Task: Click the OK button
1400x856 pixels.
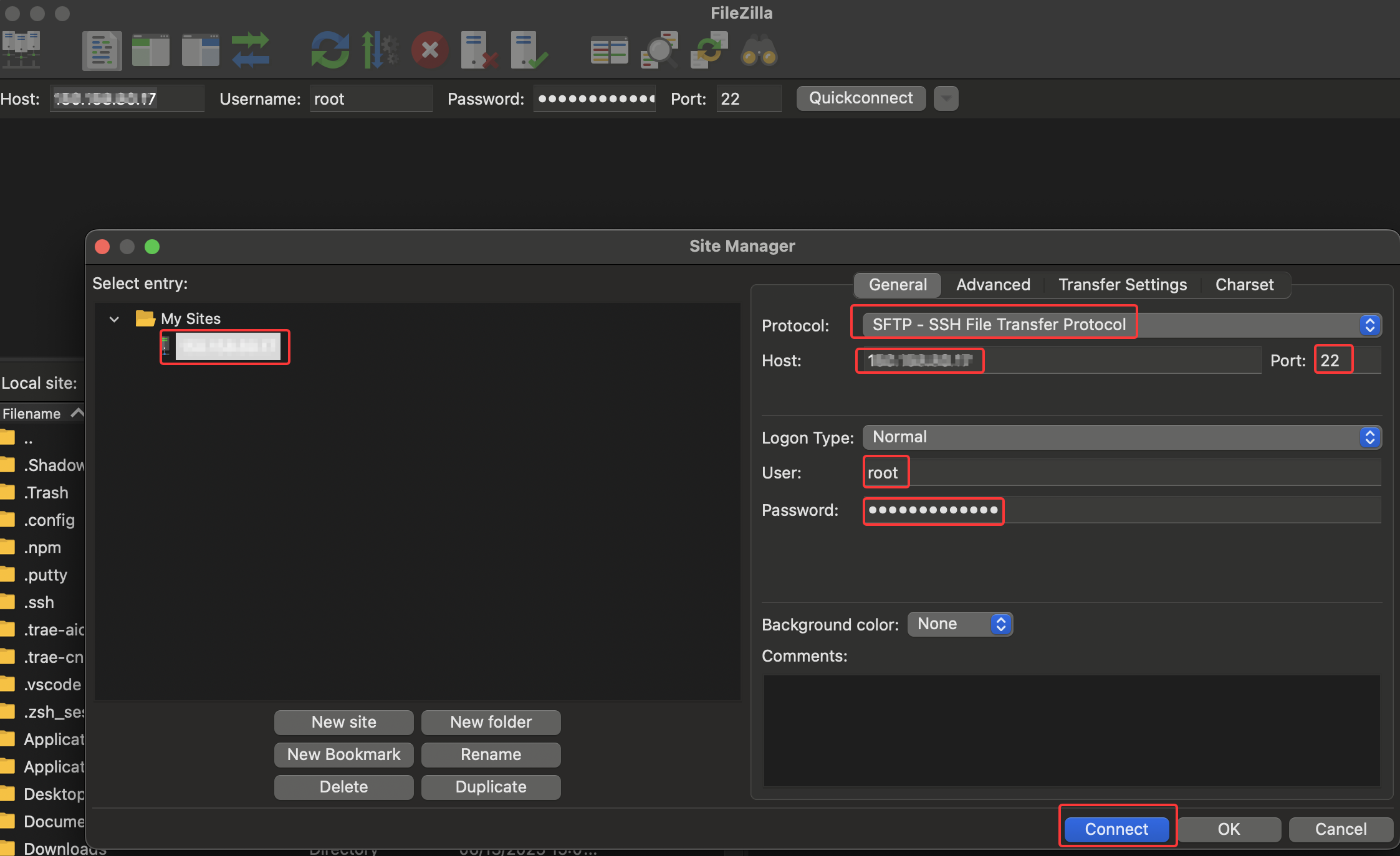Action: click(1229, 829)
